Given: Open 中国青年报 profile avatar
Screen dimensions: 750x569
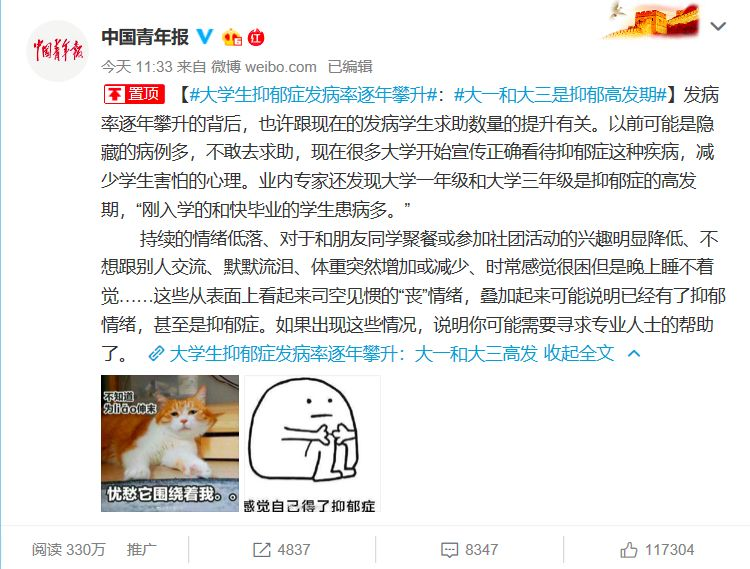Looking at the screenshot, I should click(x=57, y=51).
